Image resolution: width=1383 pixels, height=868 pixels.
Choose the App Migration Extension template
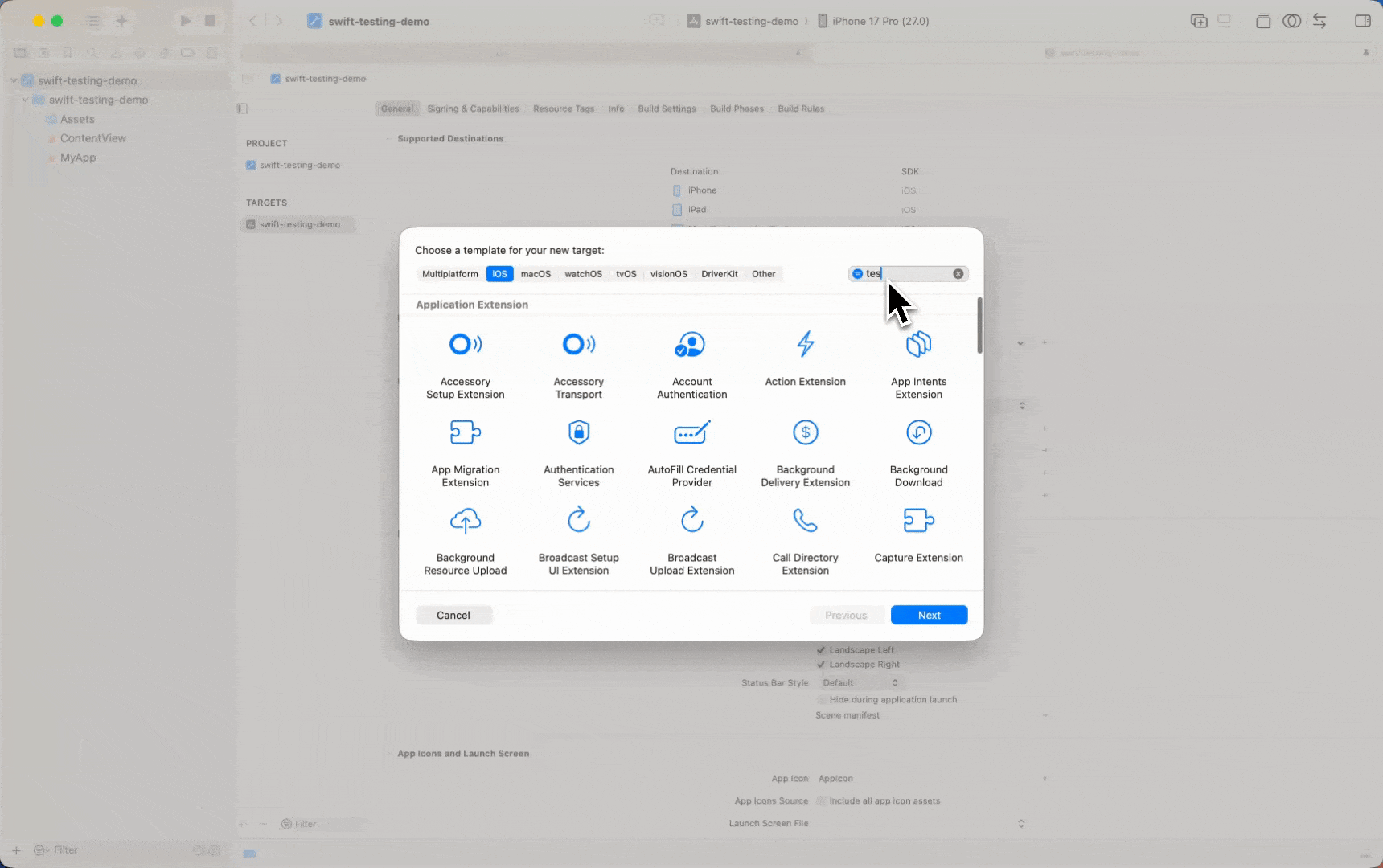pyautogui.click(x=465, y=452)
